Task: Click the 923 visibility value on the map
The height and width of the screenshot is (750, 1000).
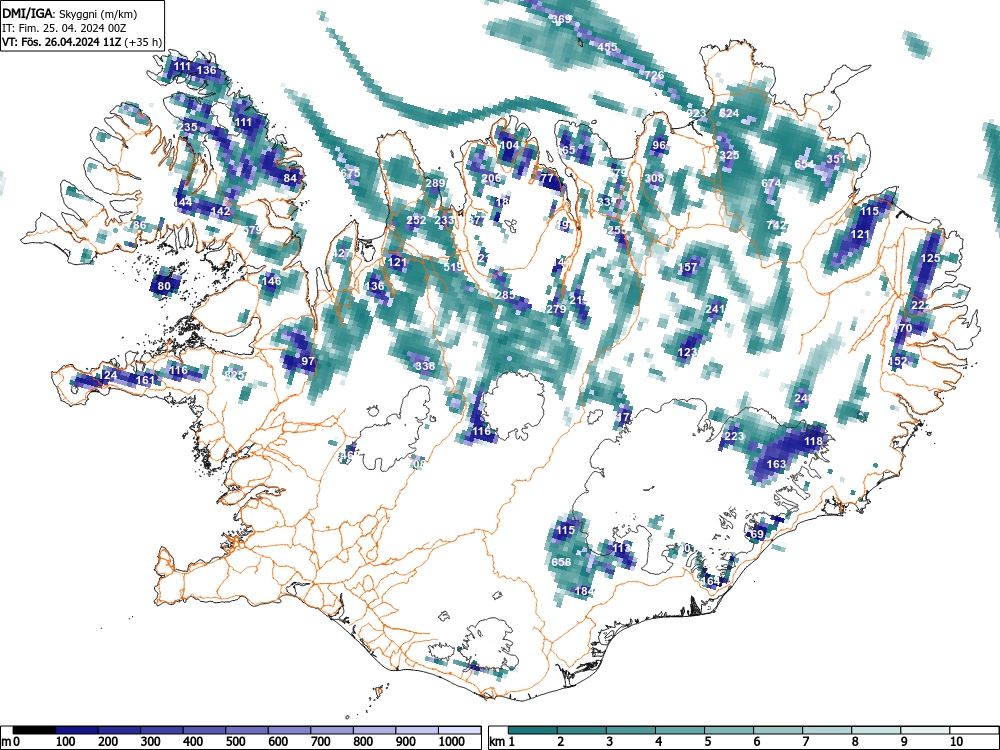Action: coord(696,114)
